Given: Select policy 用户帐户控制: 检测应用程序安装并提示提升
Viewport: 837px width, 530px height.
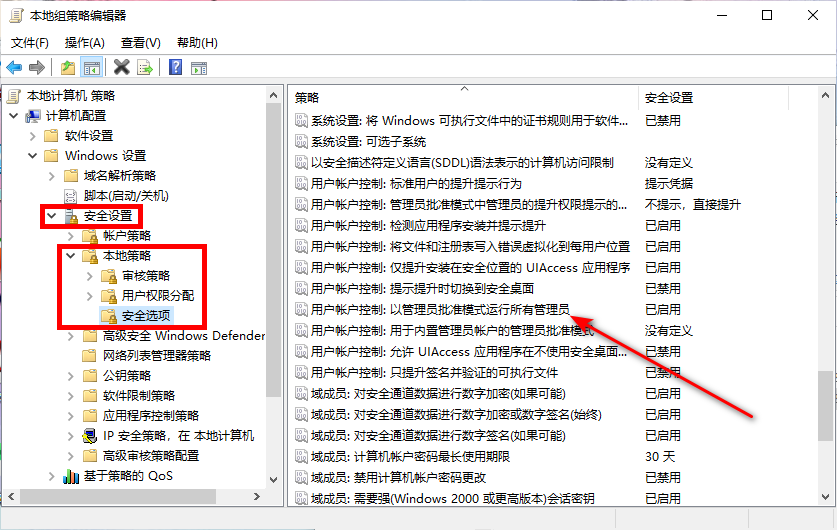Looking at the screenshot, I should click(x=428, y=226).
